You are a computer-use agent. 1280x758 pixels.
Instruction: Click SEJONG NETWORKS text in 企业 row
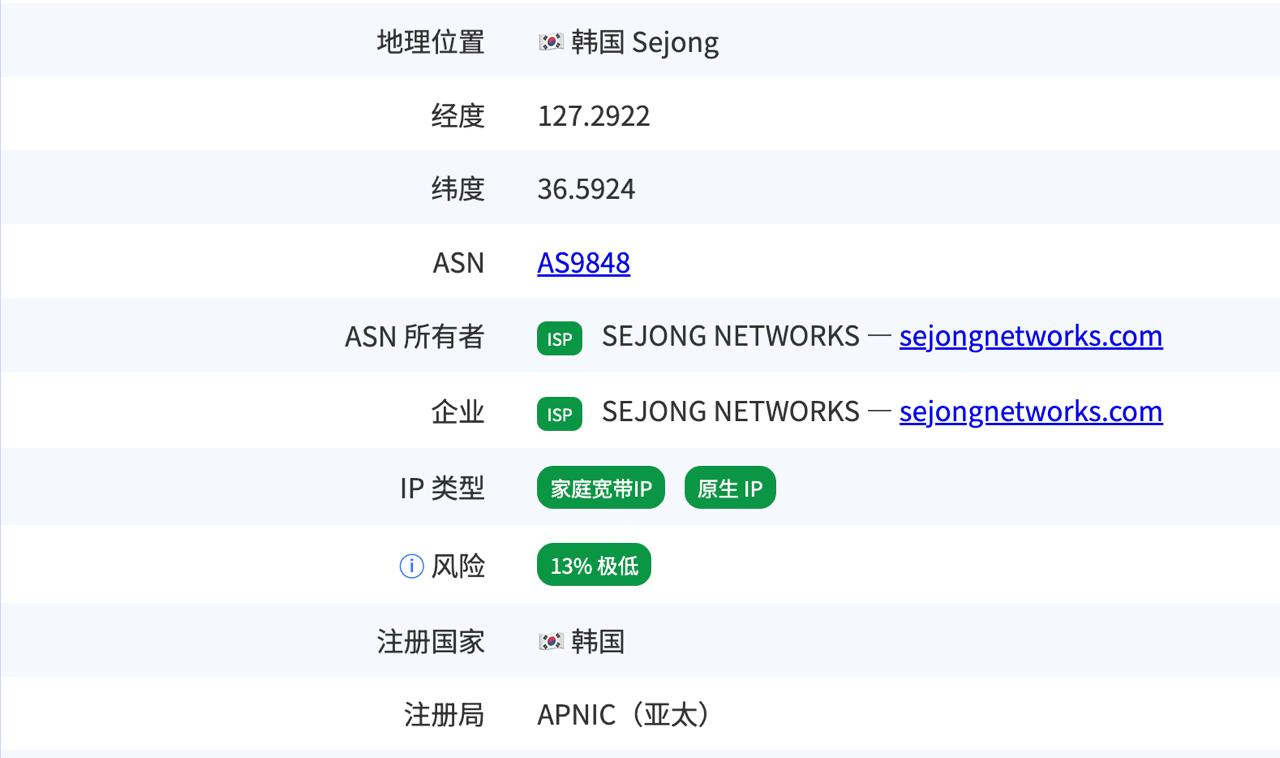coord(731,411)
